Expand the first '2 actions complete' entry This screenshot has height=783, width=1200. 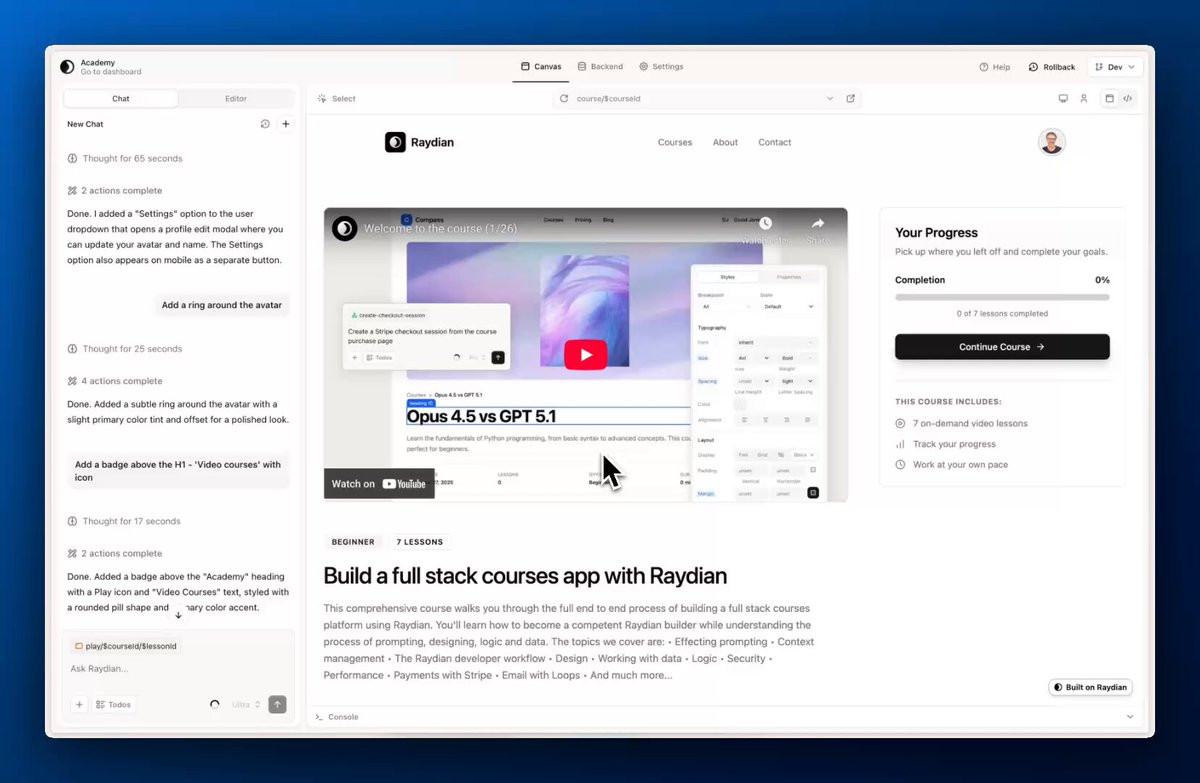point(114,190)
